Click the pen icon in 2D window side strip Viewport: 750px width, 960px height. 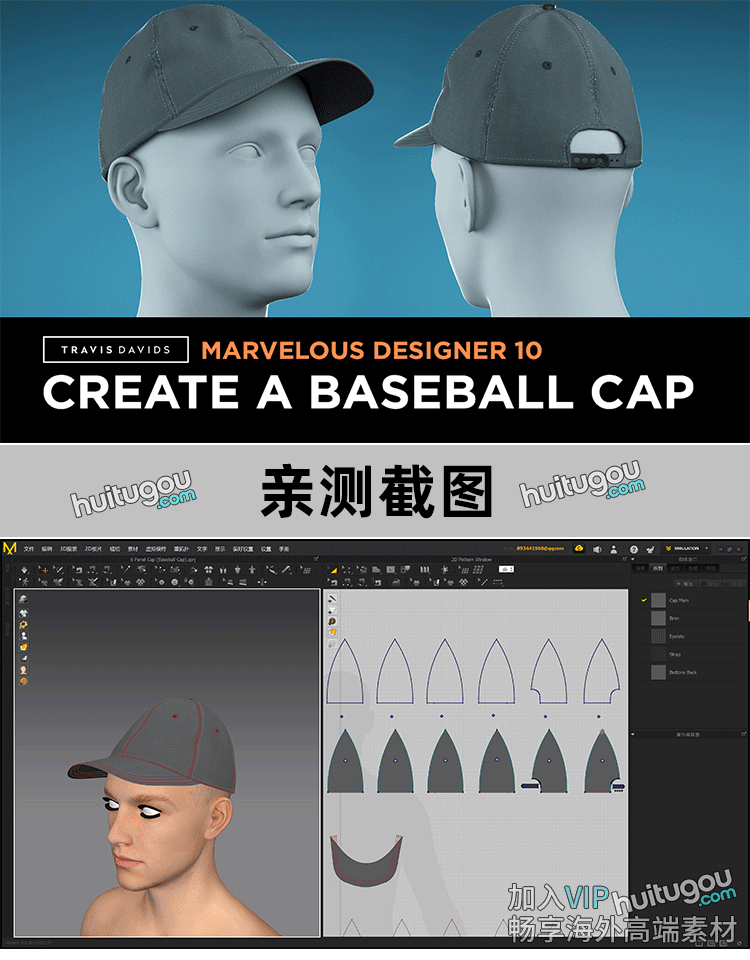coord(332,598)
